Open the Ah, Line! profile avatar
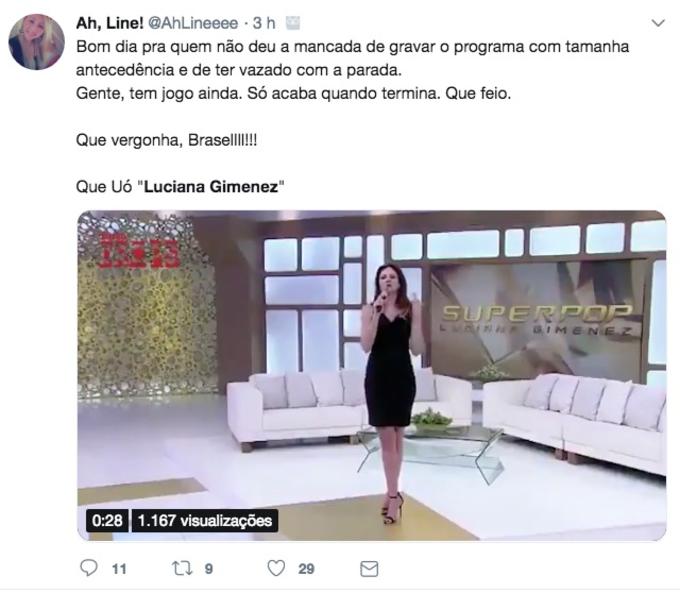 [x=37, y=42]
